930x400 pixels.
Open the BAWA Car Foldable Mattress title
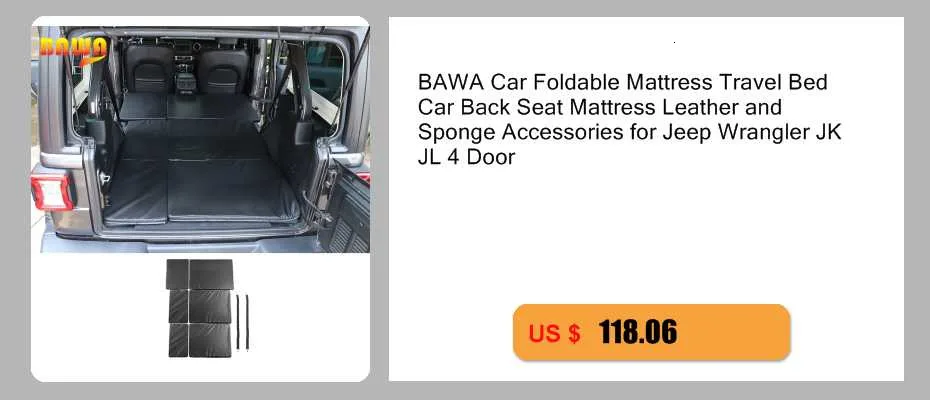pos(629,119)
